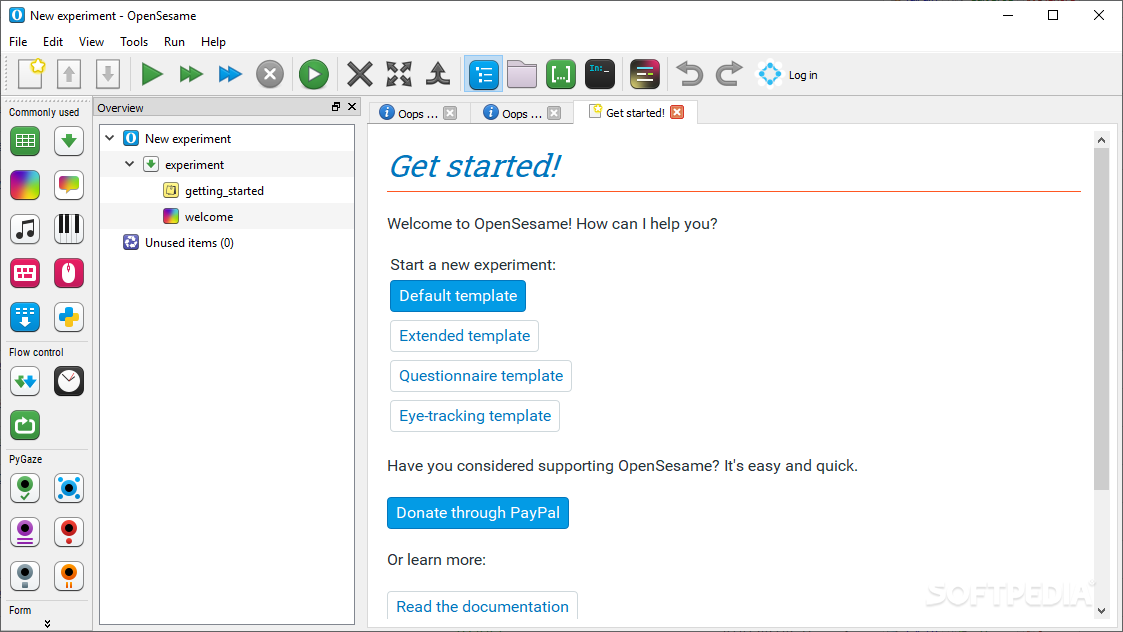Open the Run menu
Image resolution: width=1123 pixels, height=632 pixels.
pyautogui.click(x=174, y=42)
